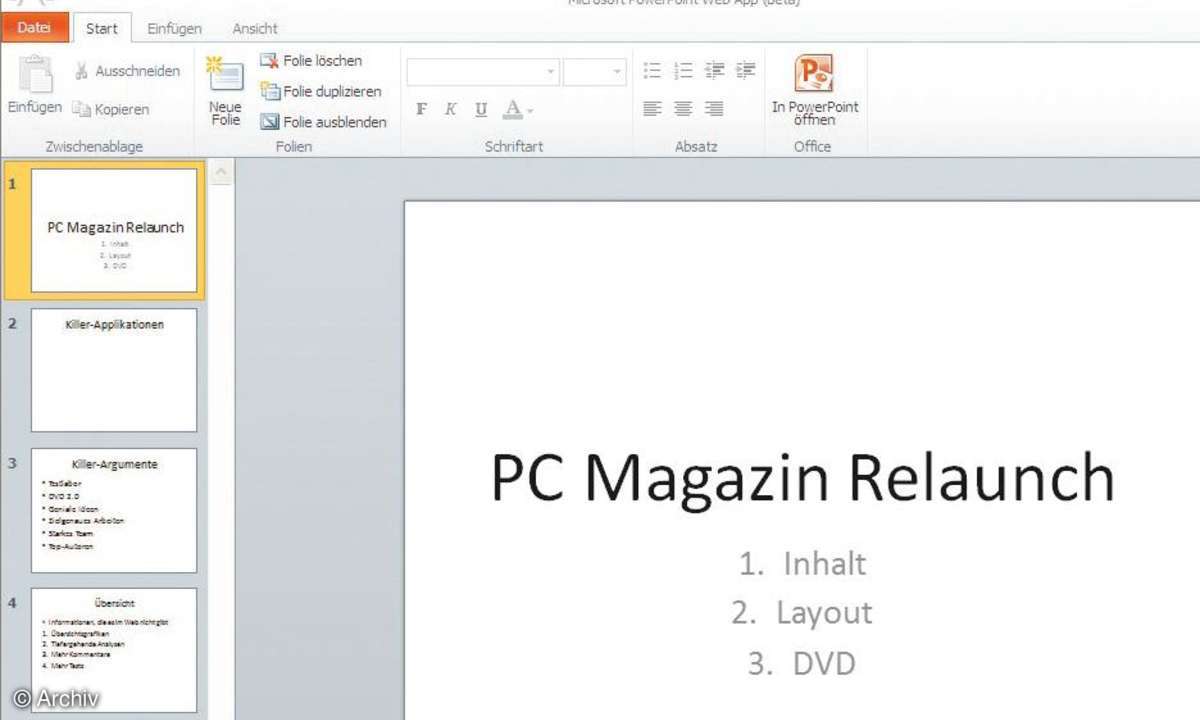Viewport: 1200px width, 720px height.
Task: Switch to the Einfügen ribbon tab
Action: pos(174,29)
